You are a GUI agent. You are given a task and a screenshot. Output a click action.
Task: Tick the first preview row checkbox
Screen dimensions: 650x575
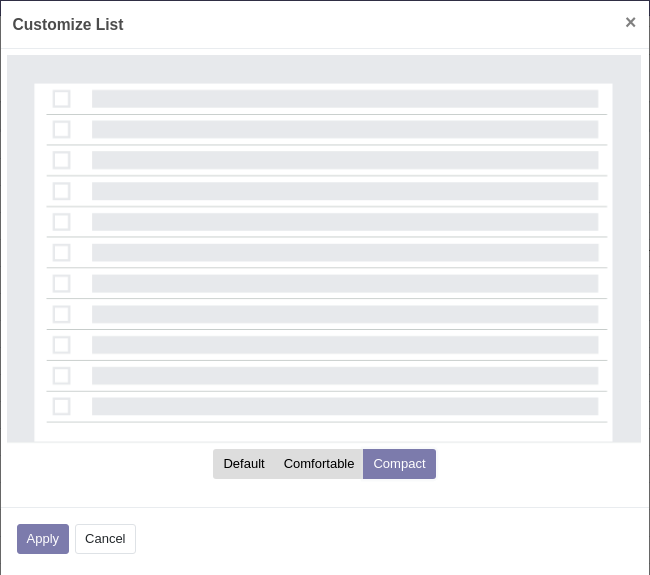pyautogui.click(x=62, y=99)
